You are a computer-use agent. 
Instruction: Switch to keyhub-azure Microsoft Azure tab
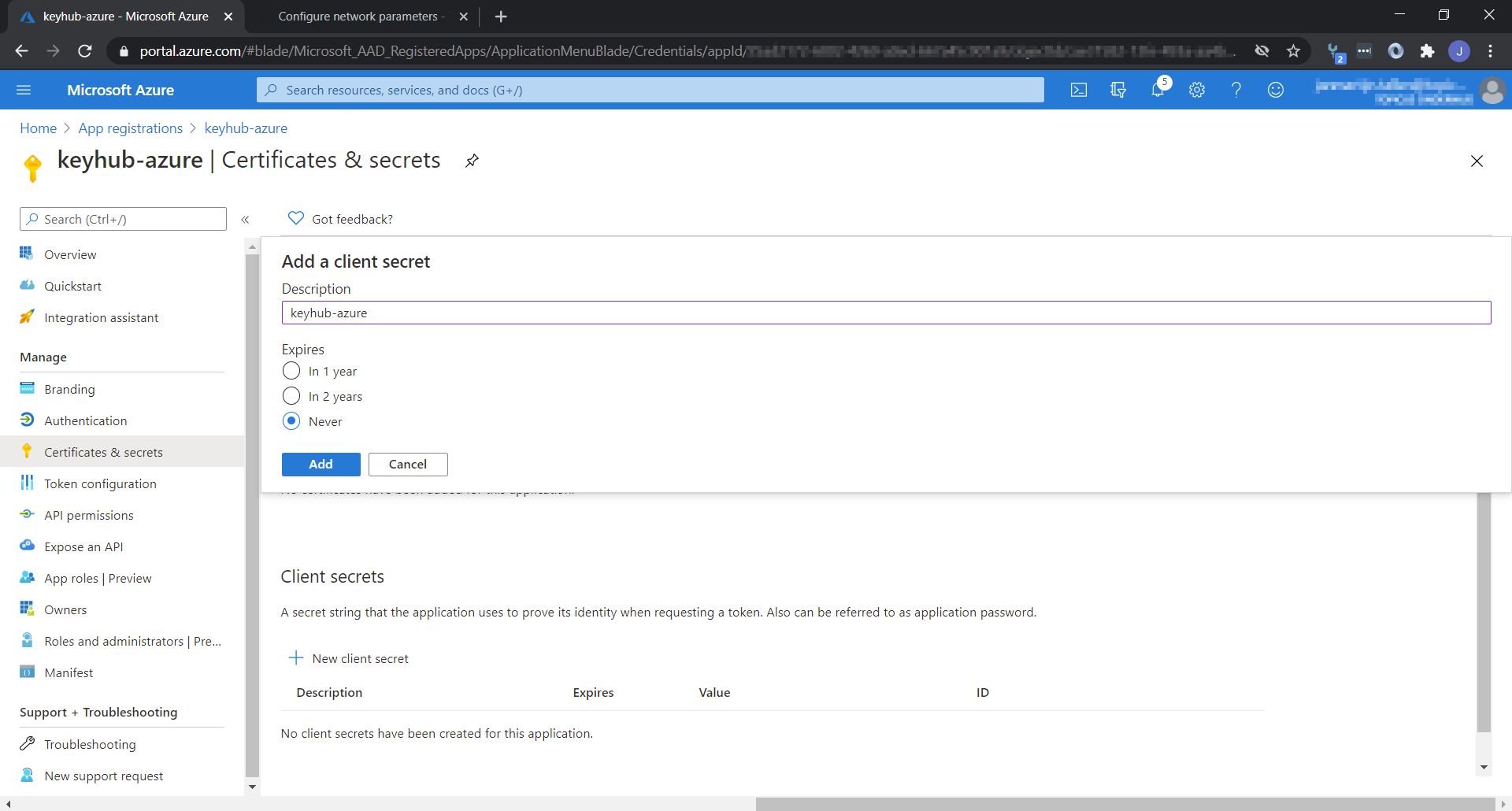[x=126, y=17]
